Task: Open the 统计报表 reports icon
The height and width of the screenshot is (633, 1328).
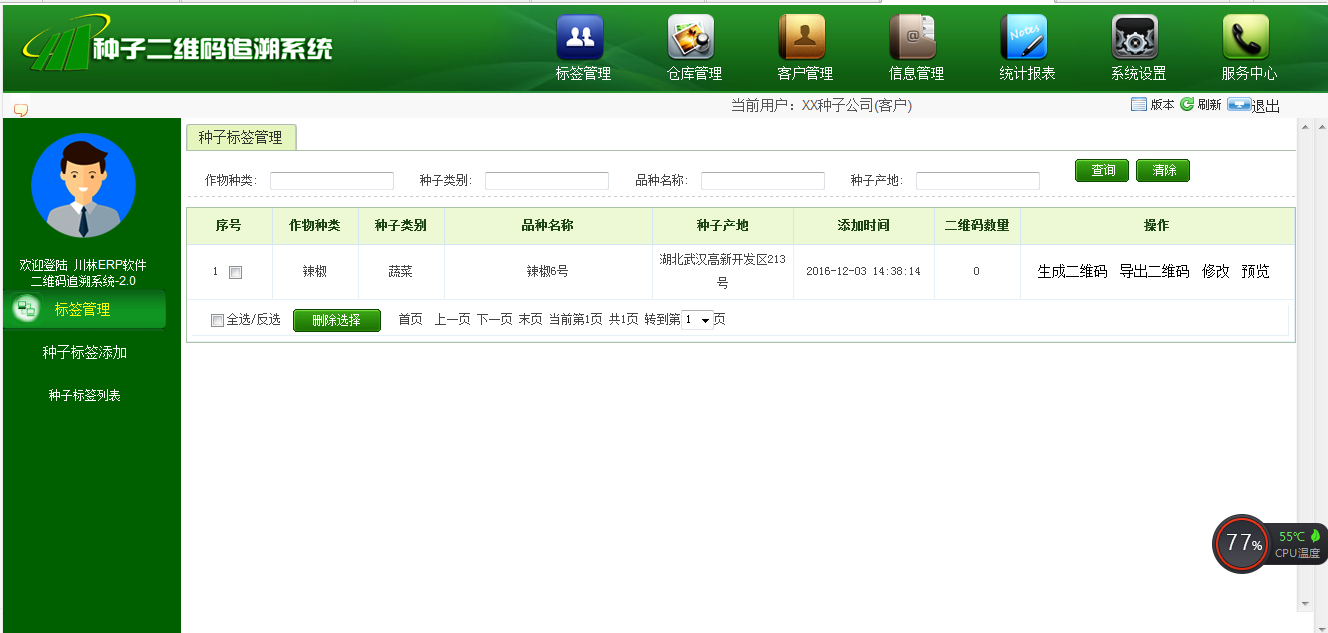Action: [1023, 40]
